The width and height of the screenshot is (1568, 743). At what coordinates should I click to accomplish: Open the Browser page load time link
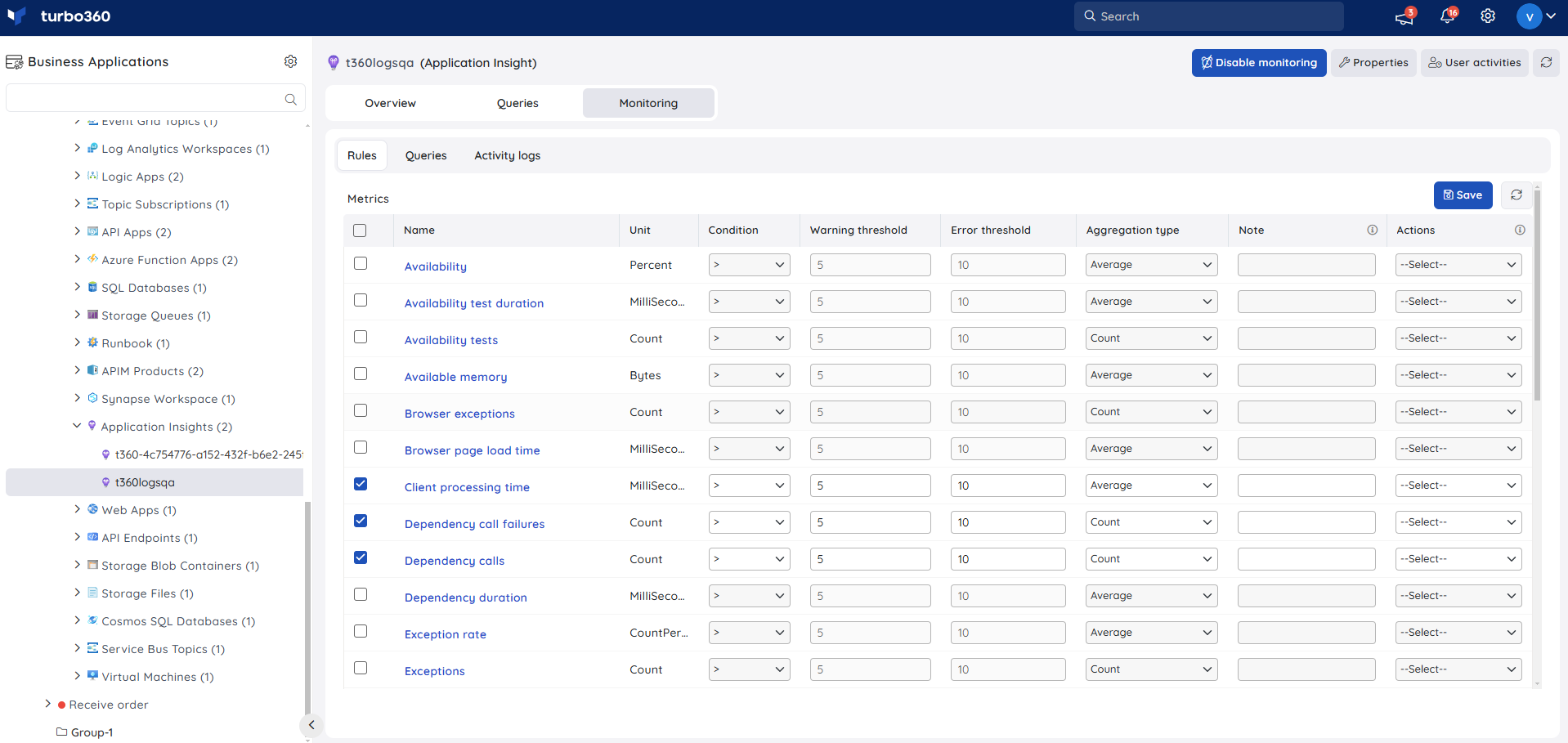(x=472, y=450)
